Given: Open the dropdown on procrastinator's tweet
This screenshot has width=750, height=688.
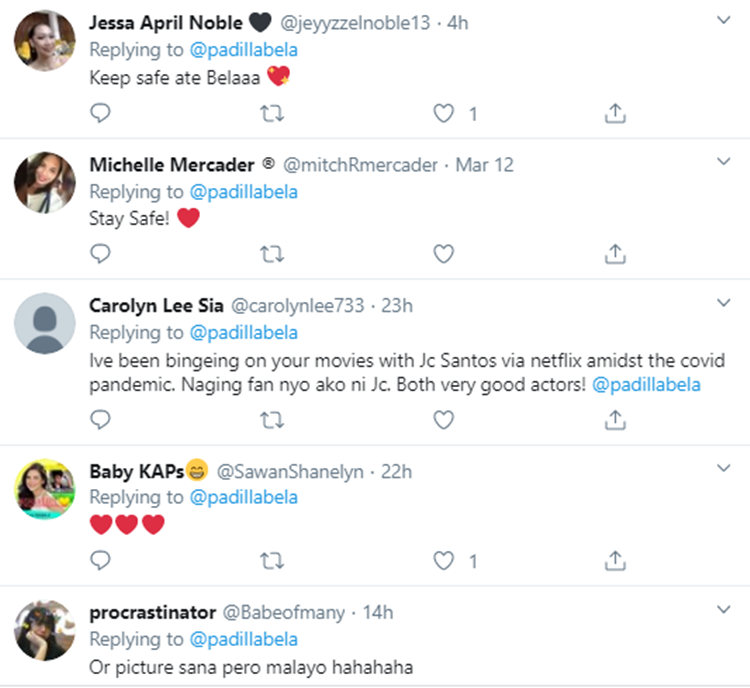Looking at the screenshot, I should click(724, 608).
